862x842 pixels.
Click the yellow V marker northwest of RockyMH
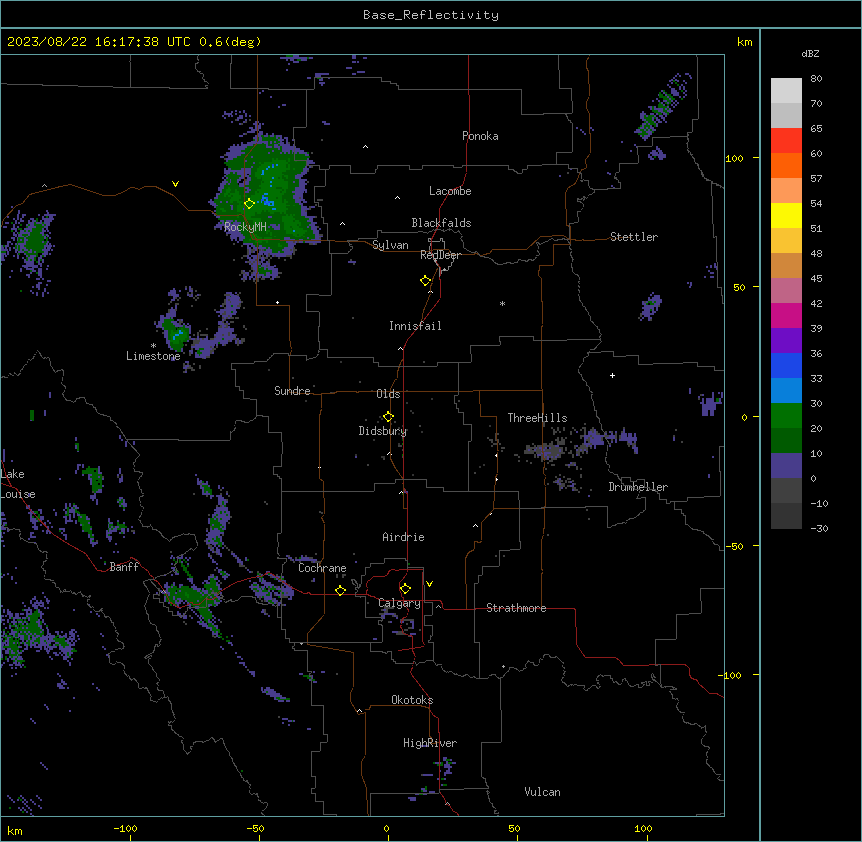click(175, 184)
